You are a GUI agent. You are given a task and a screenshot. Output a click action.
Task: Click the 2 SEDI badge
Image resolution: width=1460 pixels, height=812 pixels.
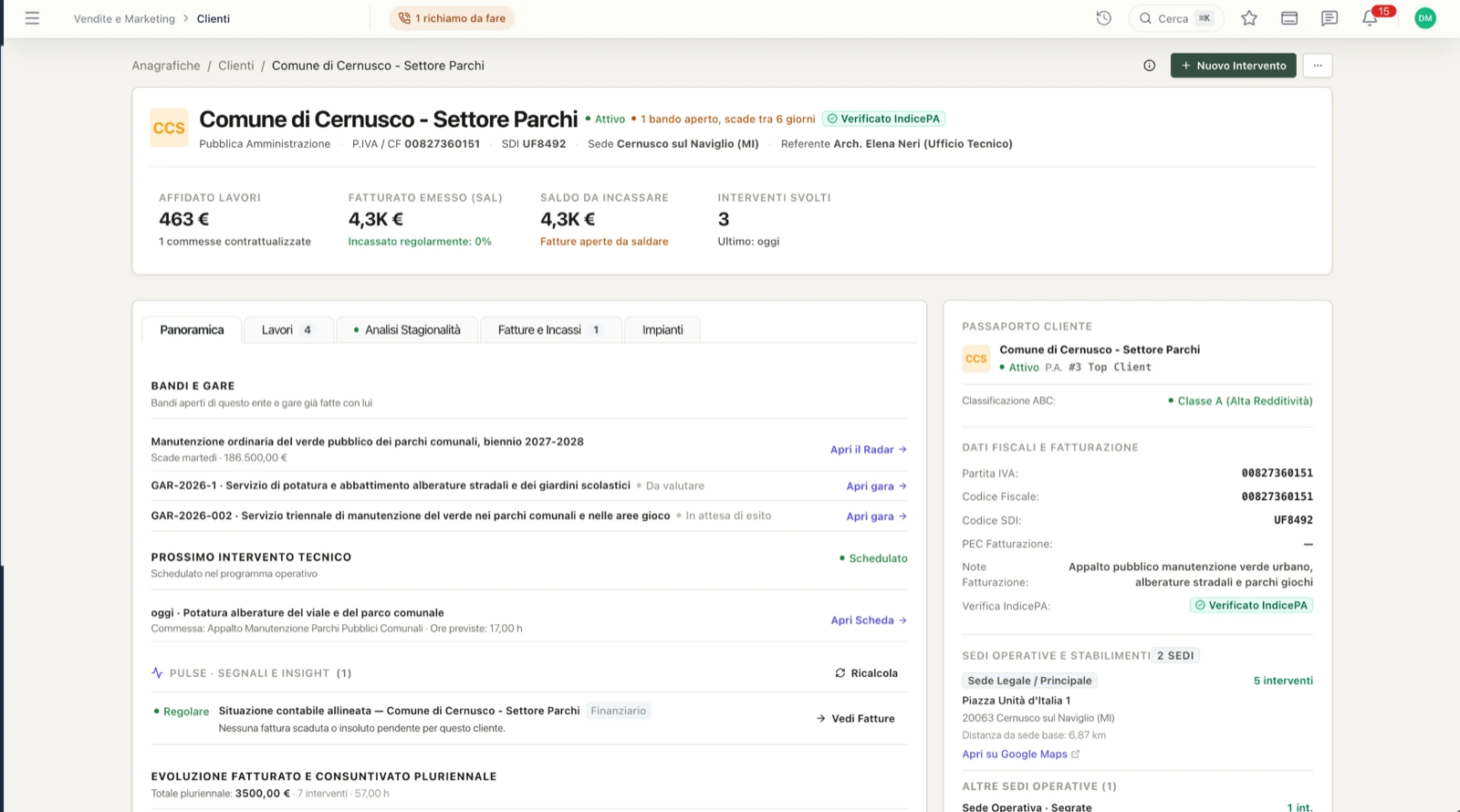1175,656
